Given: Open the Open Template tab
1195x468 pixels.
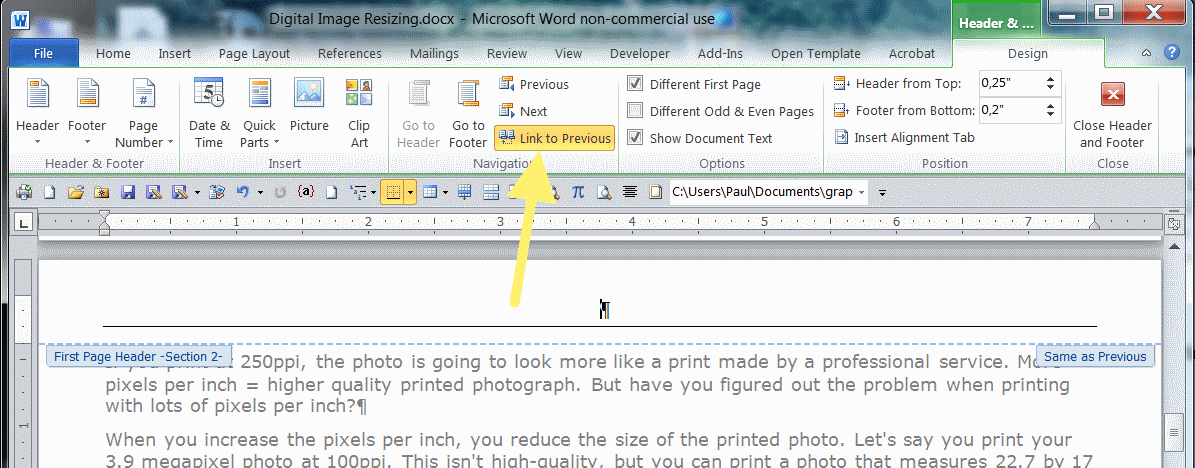Looking at the screenshot, I should click(x=815, y=53).
